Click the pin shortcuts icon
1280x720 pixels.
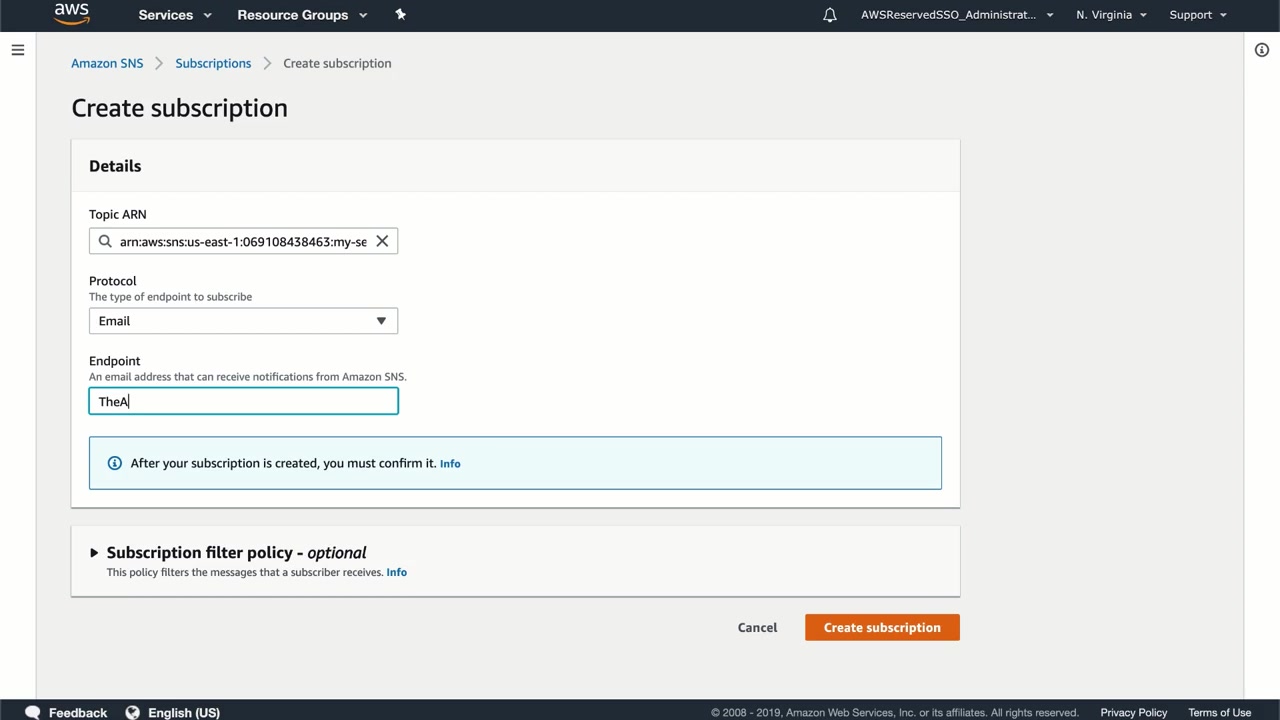[401, 15]
